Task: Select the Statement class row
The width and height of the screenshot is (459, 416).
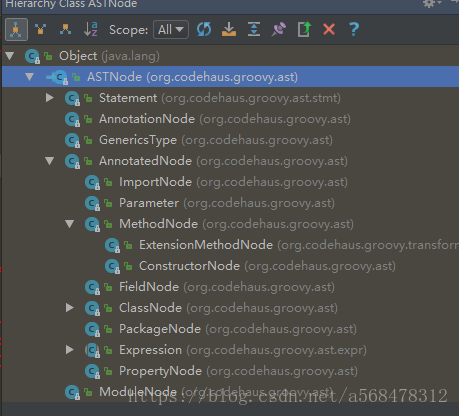Action: 230,98
